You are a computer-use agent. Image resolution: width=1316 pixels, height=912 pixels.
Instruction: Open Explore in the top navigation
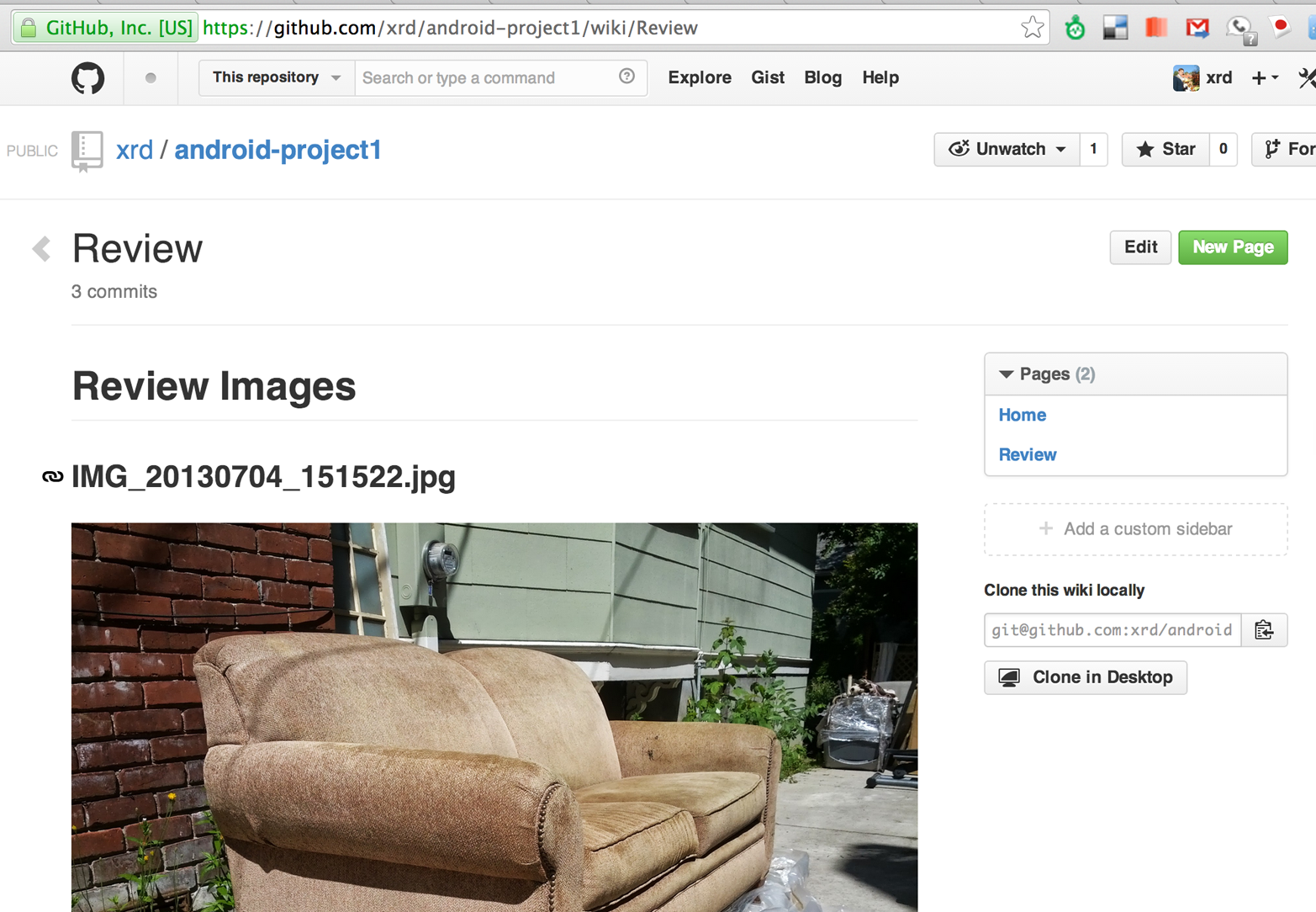700,77
